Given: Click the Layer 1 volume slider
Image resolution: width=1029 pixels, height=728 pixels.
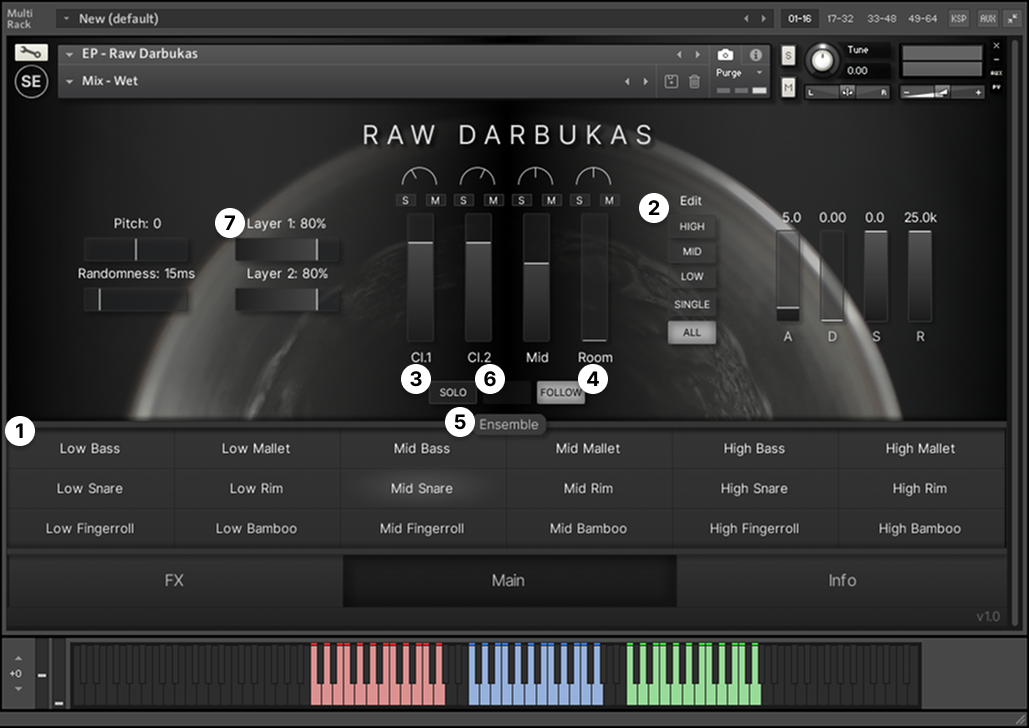Looking at the screenshot, I should coord(288,249).
